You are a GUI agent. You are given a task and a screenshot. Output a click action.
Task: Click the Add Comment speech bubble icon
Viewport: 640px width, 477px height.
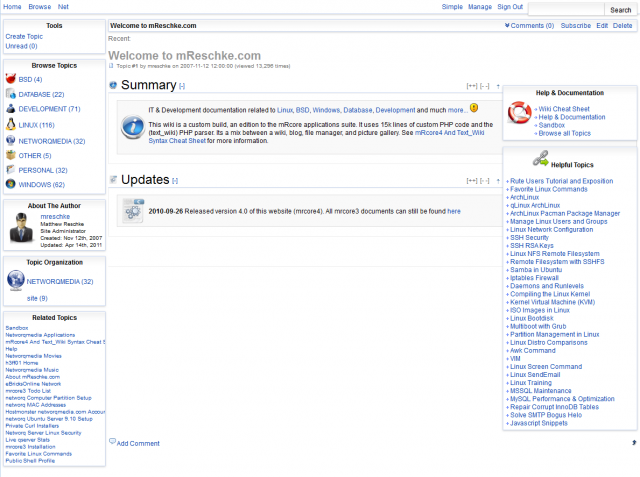(112, 441)
